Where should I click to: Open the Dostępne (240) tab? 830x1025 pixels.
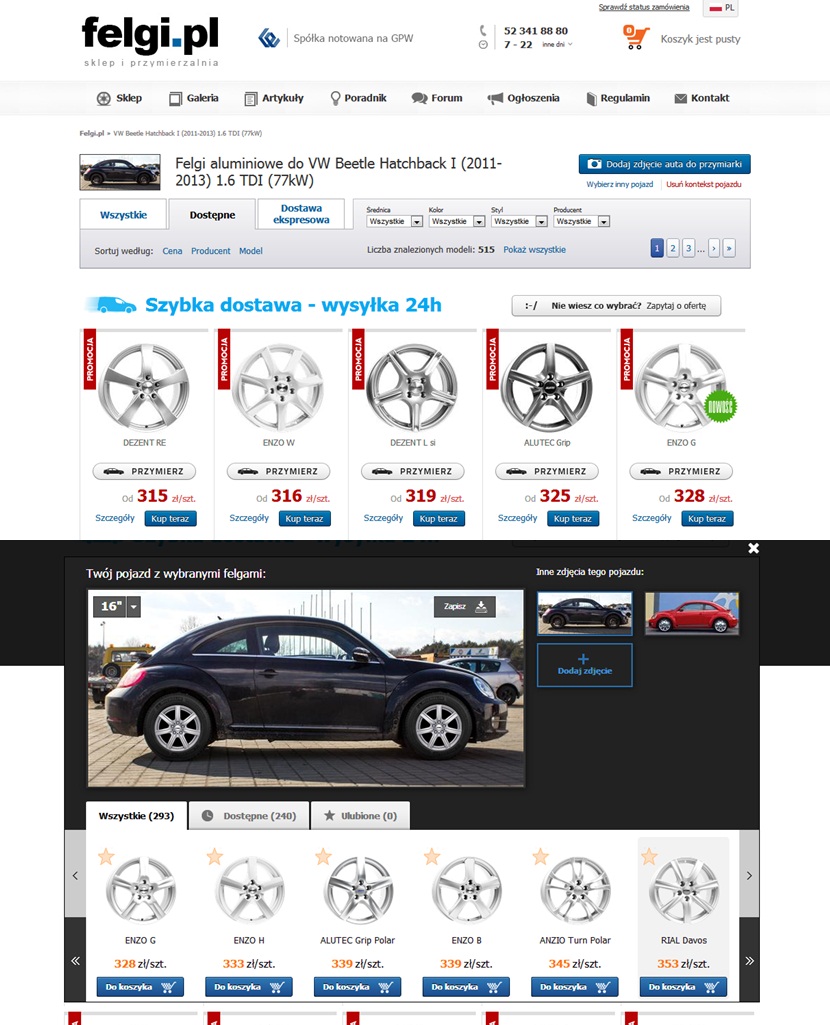(x=249, y=816)
